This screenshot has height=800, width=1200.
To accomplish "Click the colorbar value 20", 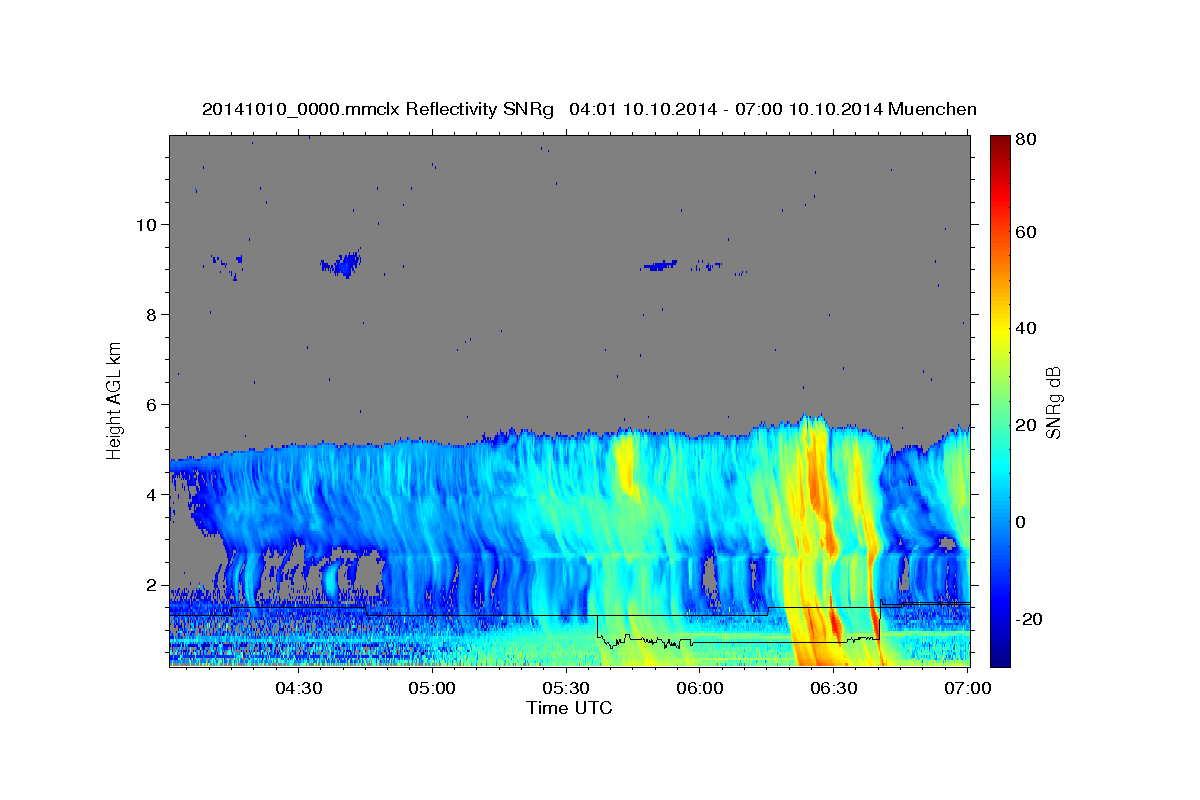I will [1025, 425].
